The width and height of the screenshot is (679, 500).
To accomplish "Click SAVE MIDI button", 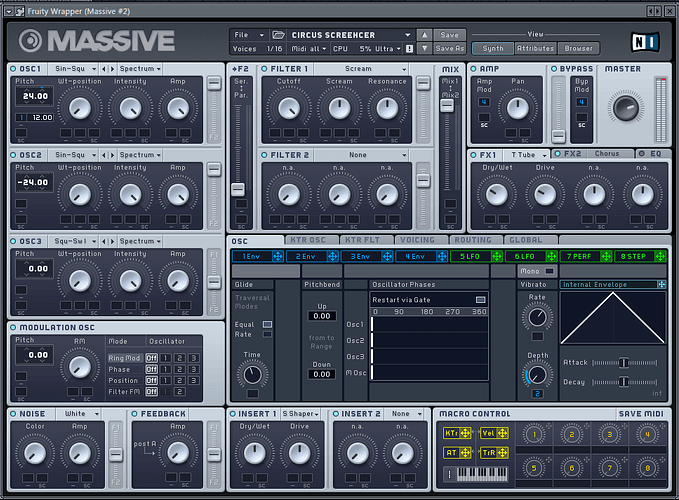I will (641, 414).
